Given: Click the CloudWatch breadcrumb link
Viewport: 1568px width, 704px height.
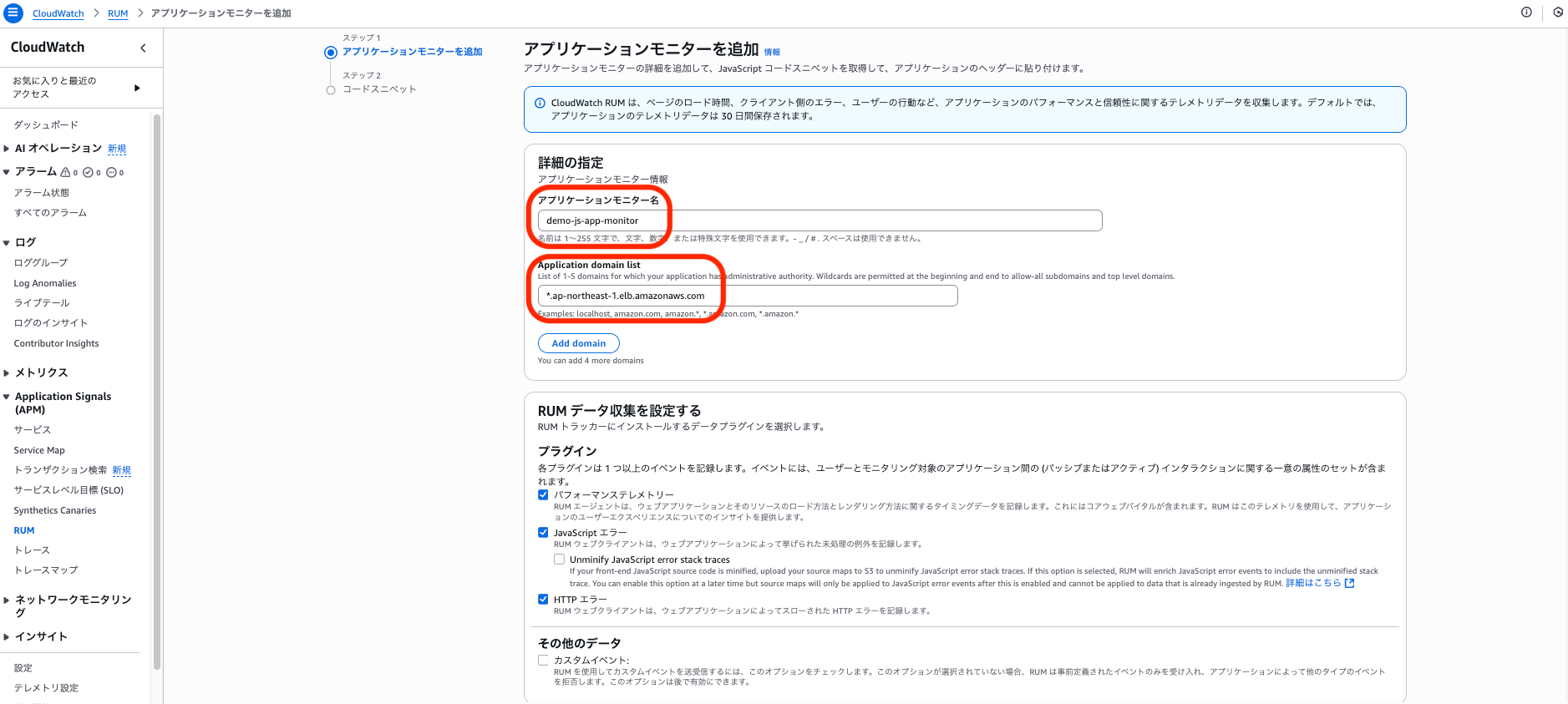Looking at the screenshot, I should [58, 13].
